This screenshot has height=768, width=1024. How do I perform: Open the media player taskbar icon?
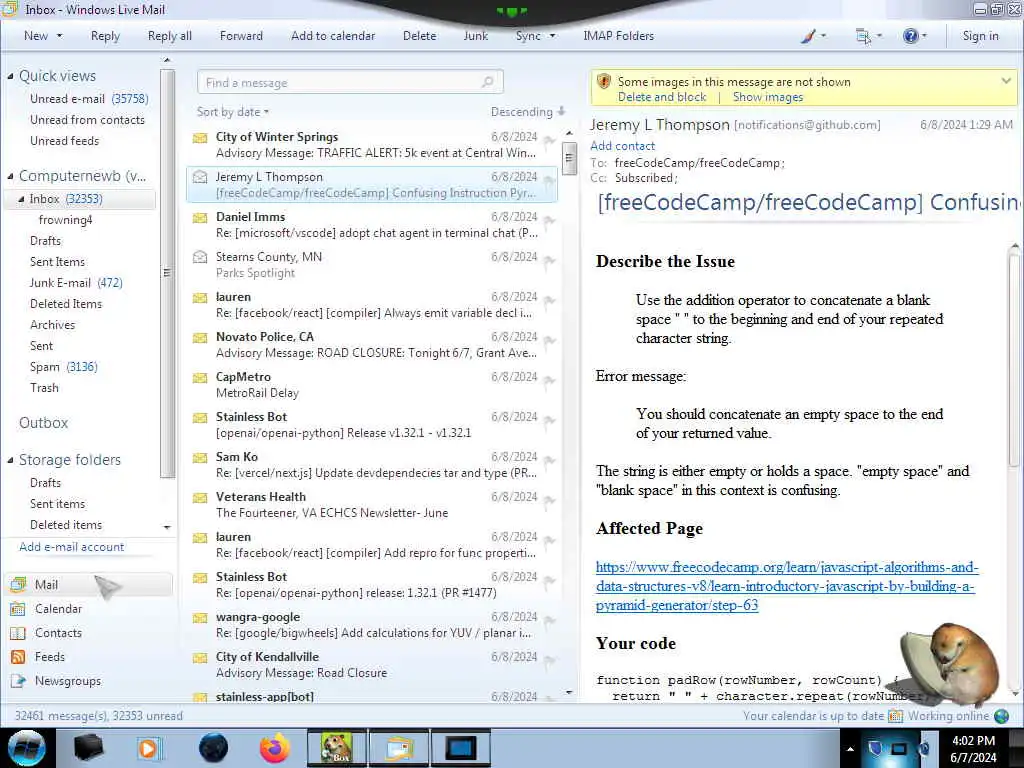[148, 748]
